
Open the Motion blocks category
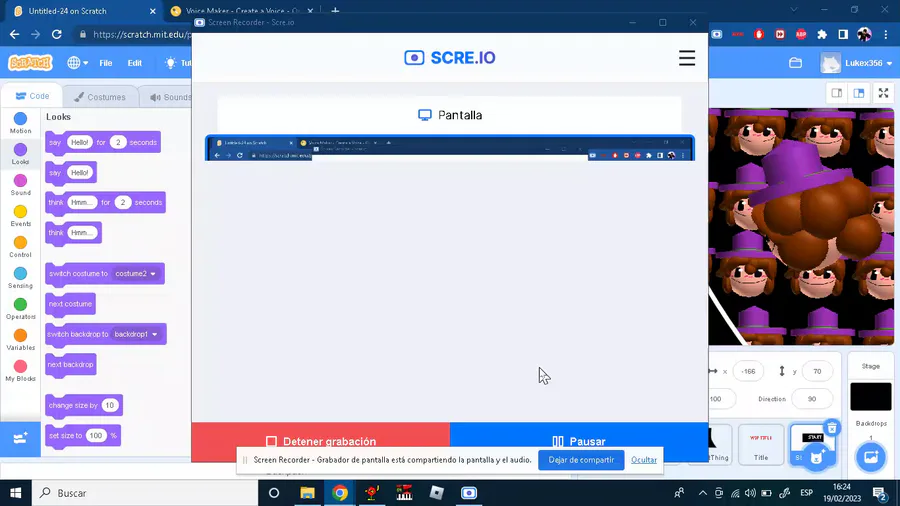20,123
